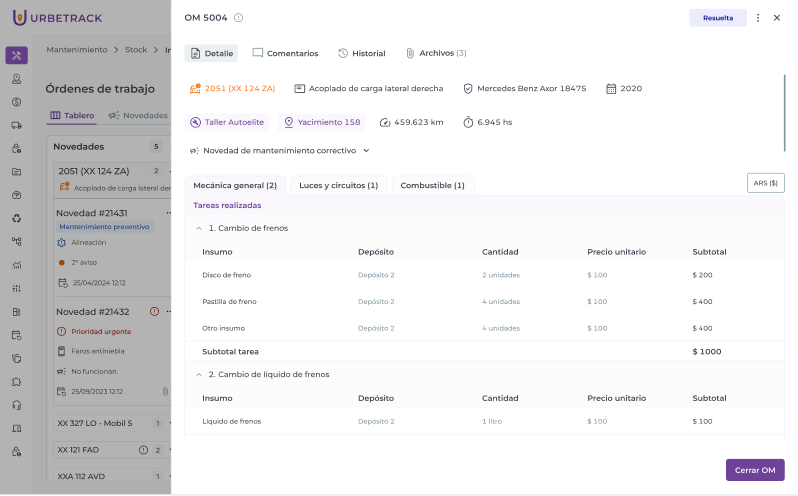Open the three-dot options menu in panel header
This screenshot has width=798, height=496.
[x=758, y=18]
